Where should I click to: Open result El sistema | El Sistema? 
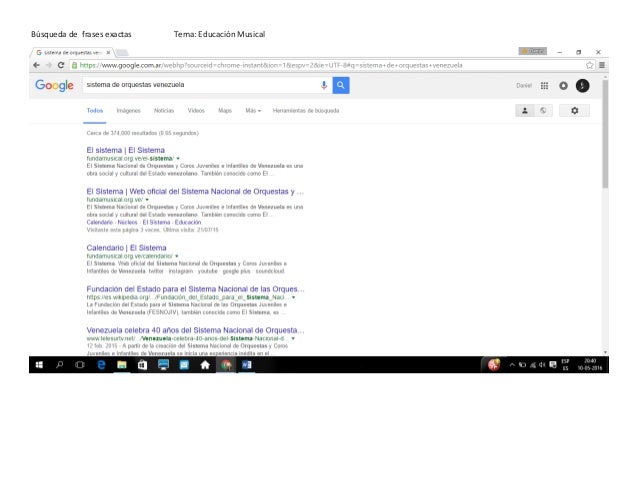tap(126, 150)
